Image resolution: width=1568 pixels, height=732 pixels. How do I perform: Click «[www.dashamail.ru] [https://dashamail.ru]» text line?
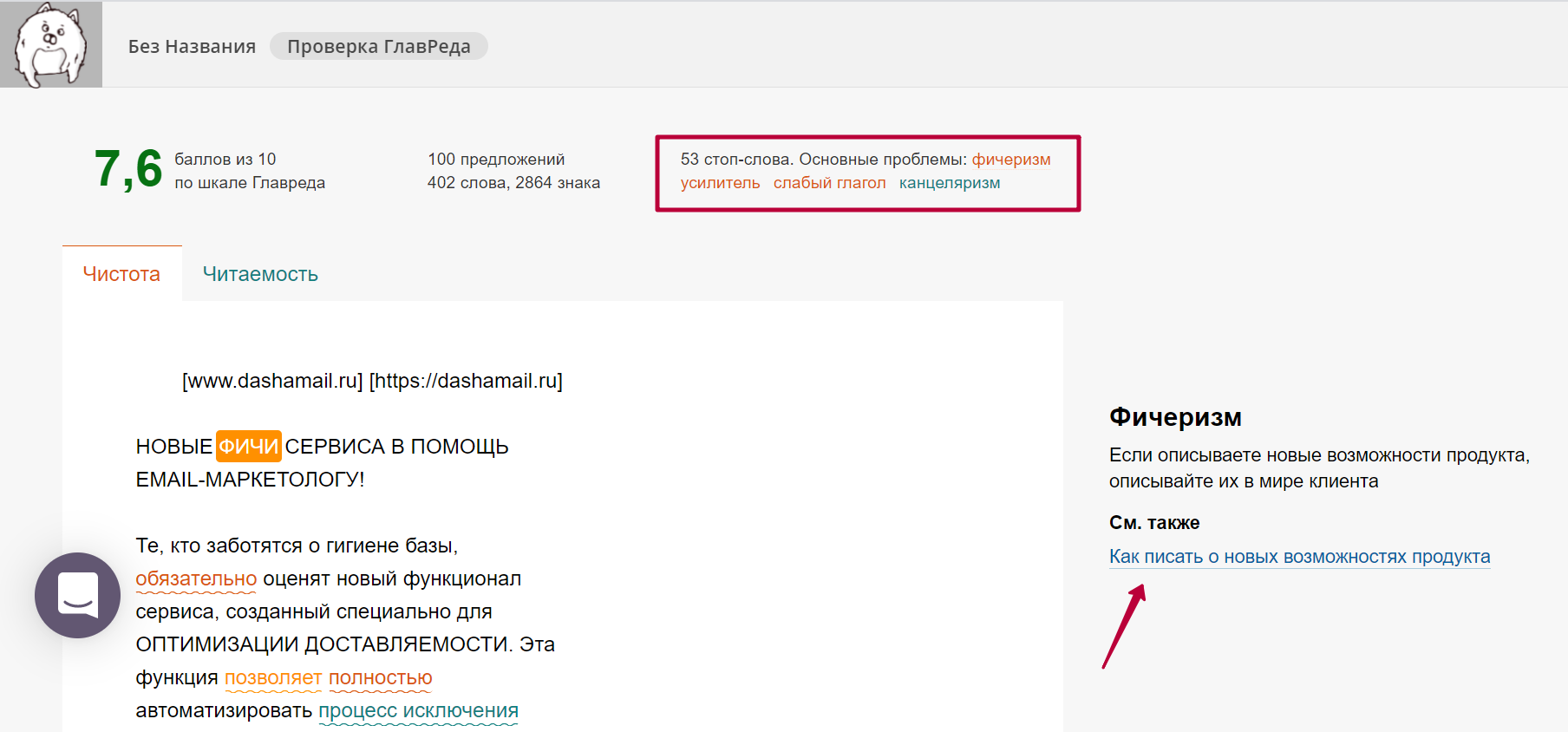click(x=372, y=381)
